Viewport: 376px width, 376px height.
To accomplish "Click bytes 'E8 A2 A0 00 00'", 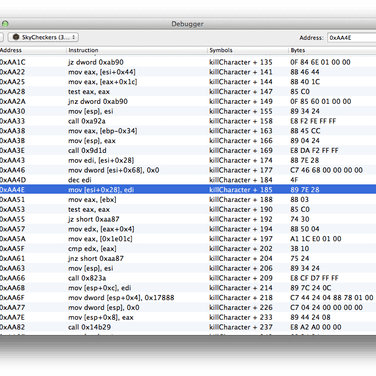I will (x=316, y=327).
